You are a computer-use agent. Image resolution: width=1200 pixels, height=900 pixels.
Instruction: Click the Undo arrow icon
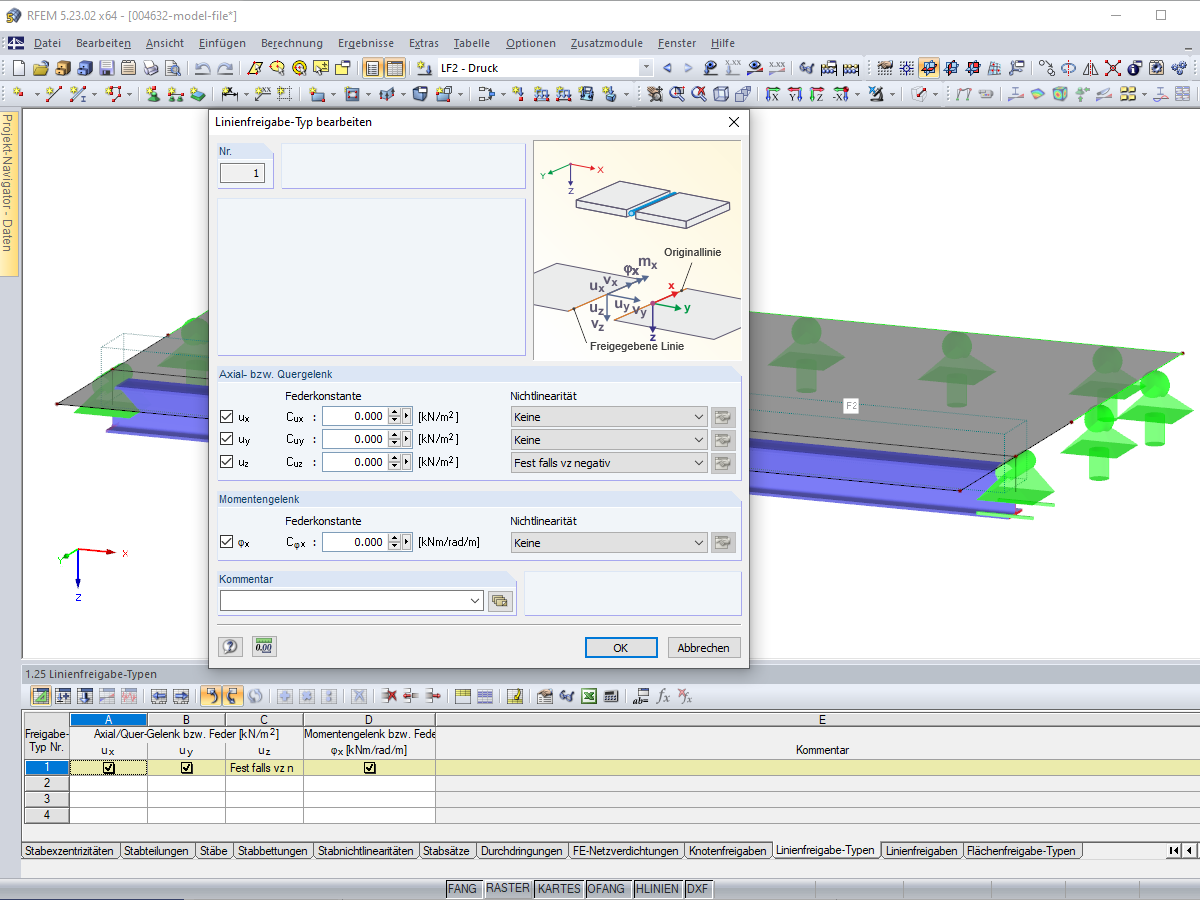(202, 68)
